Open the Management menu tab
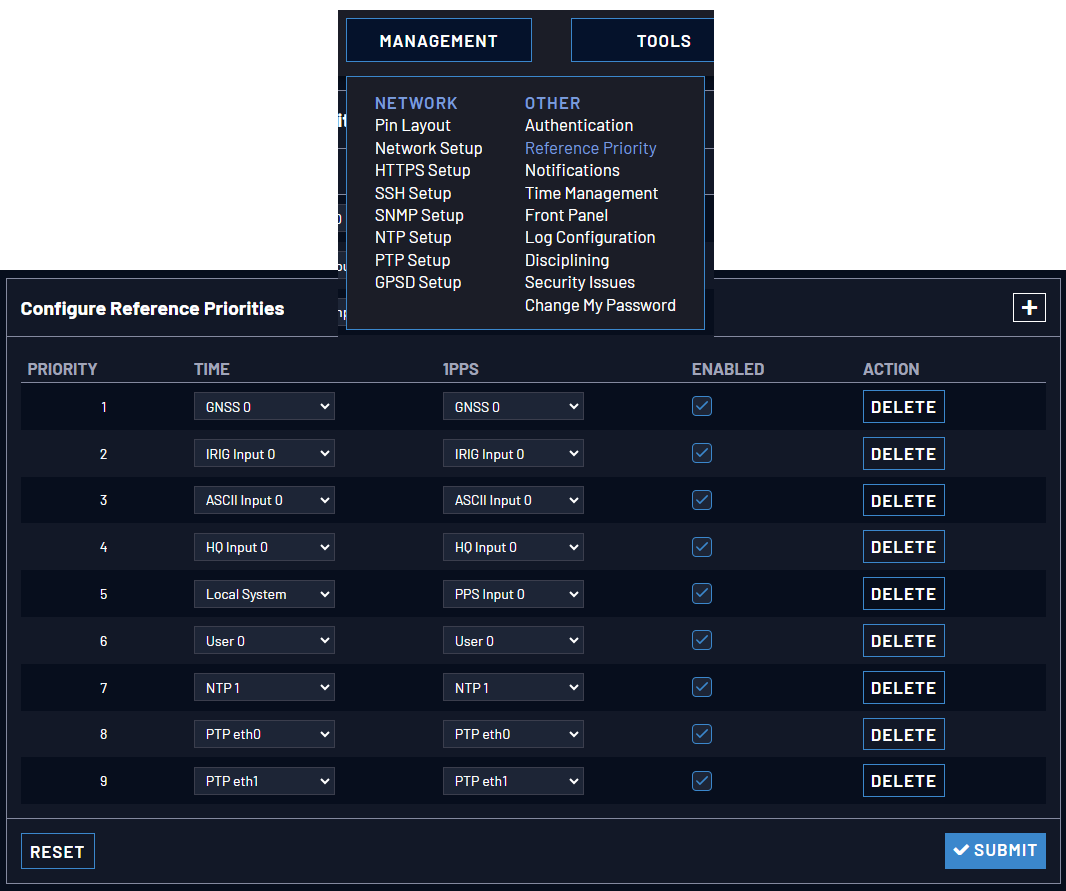This screenshot has height=891, width=1066. (x=439, y=40)
